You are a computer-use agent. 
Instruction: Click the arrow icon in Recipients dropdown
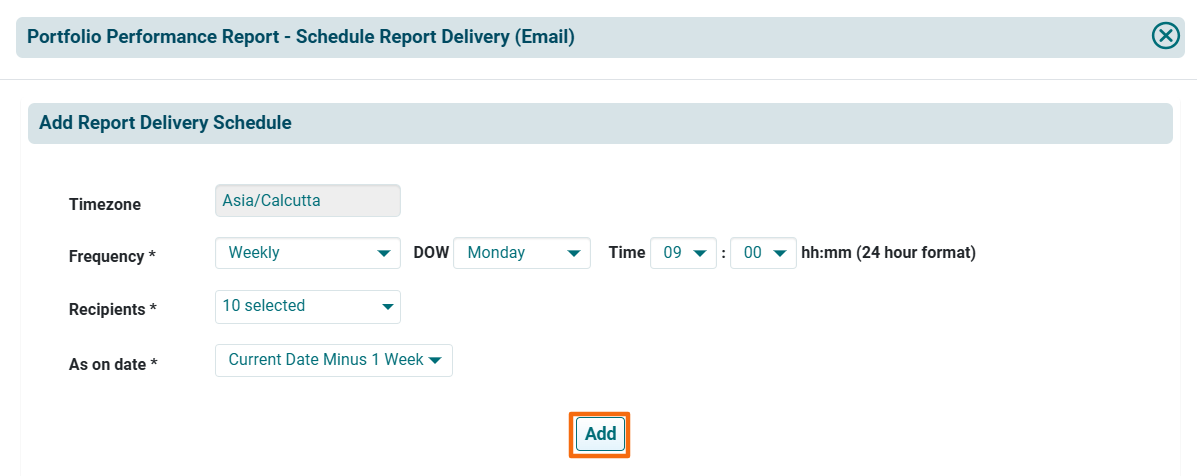point(388,307)
